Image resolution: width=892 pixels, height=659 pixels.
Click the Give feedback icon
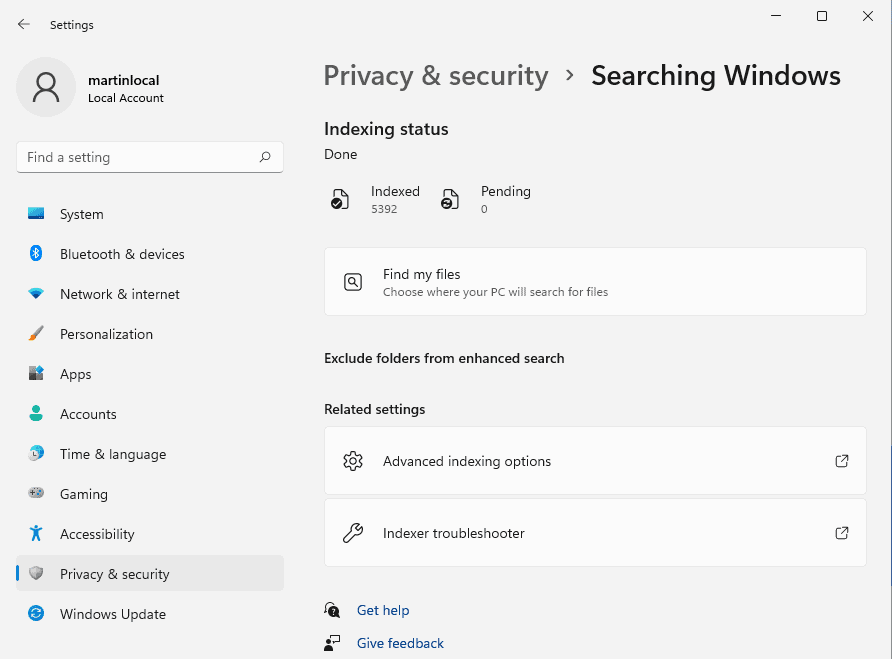pyautogui.click(x=331, y=643)
